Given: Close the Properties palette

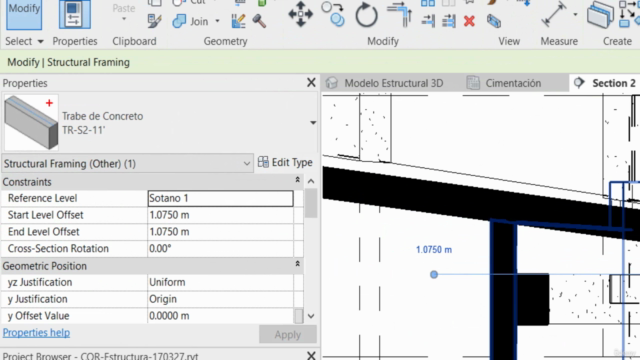Looking at the screenshot, I should pos(311,82).
